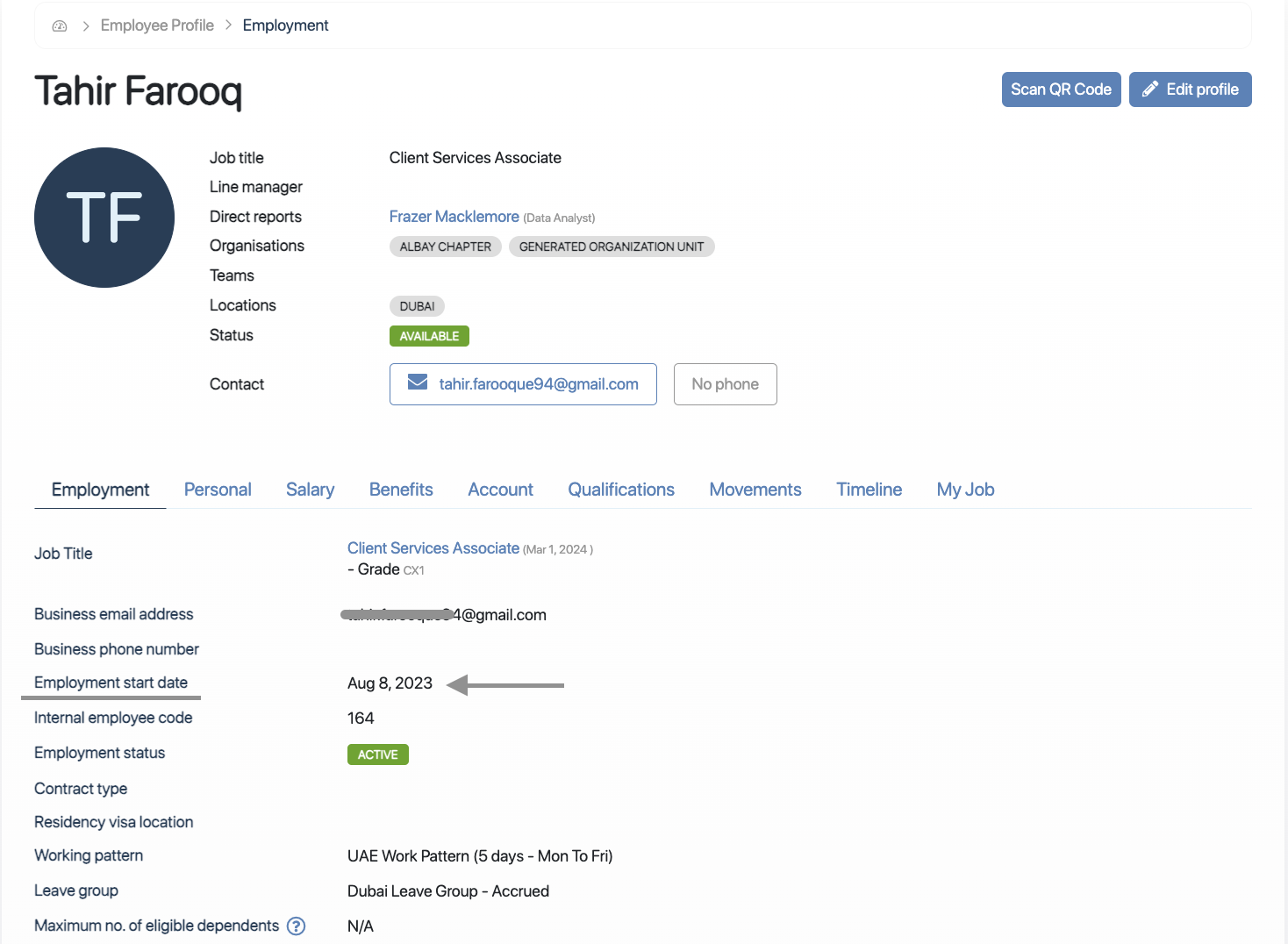Open the Movements tab

coord(755,490)
